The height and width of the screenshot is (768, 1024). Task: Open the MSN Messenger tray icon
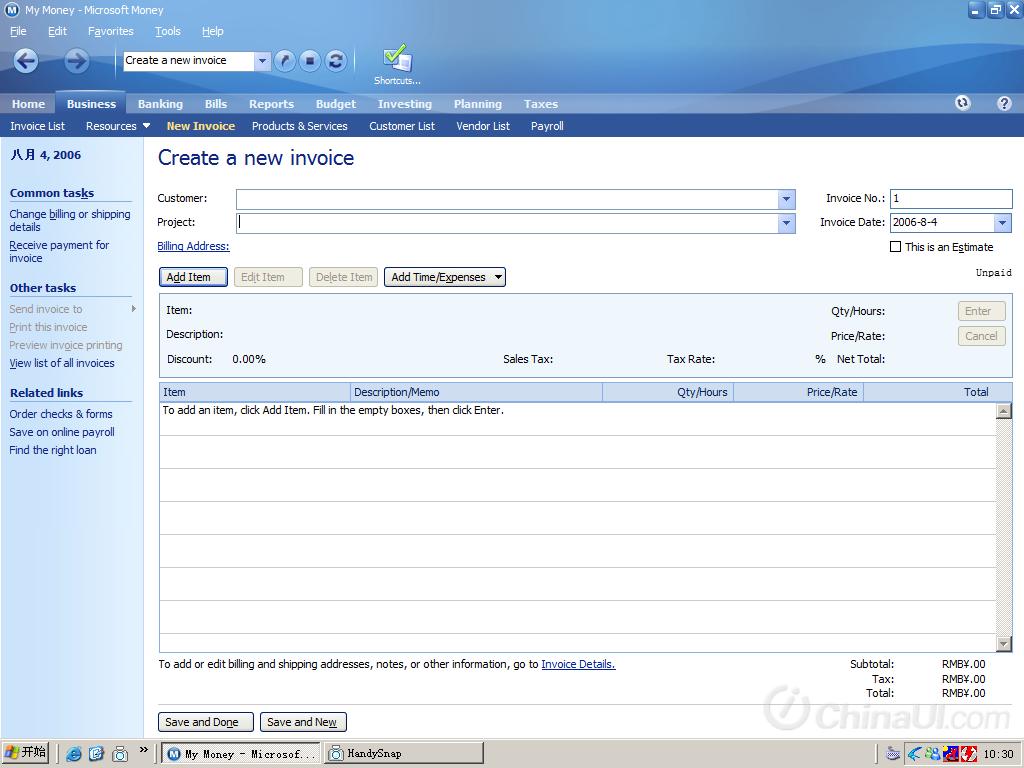coord(932,754)
